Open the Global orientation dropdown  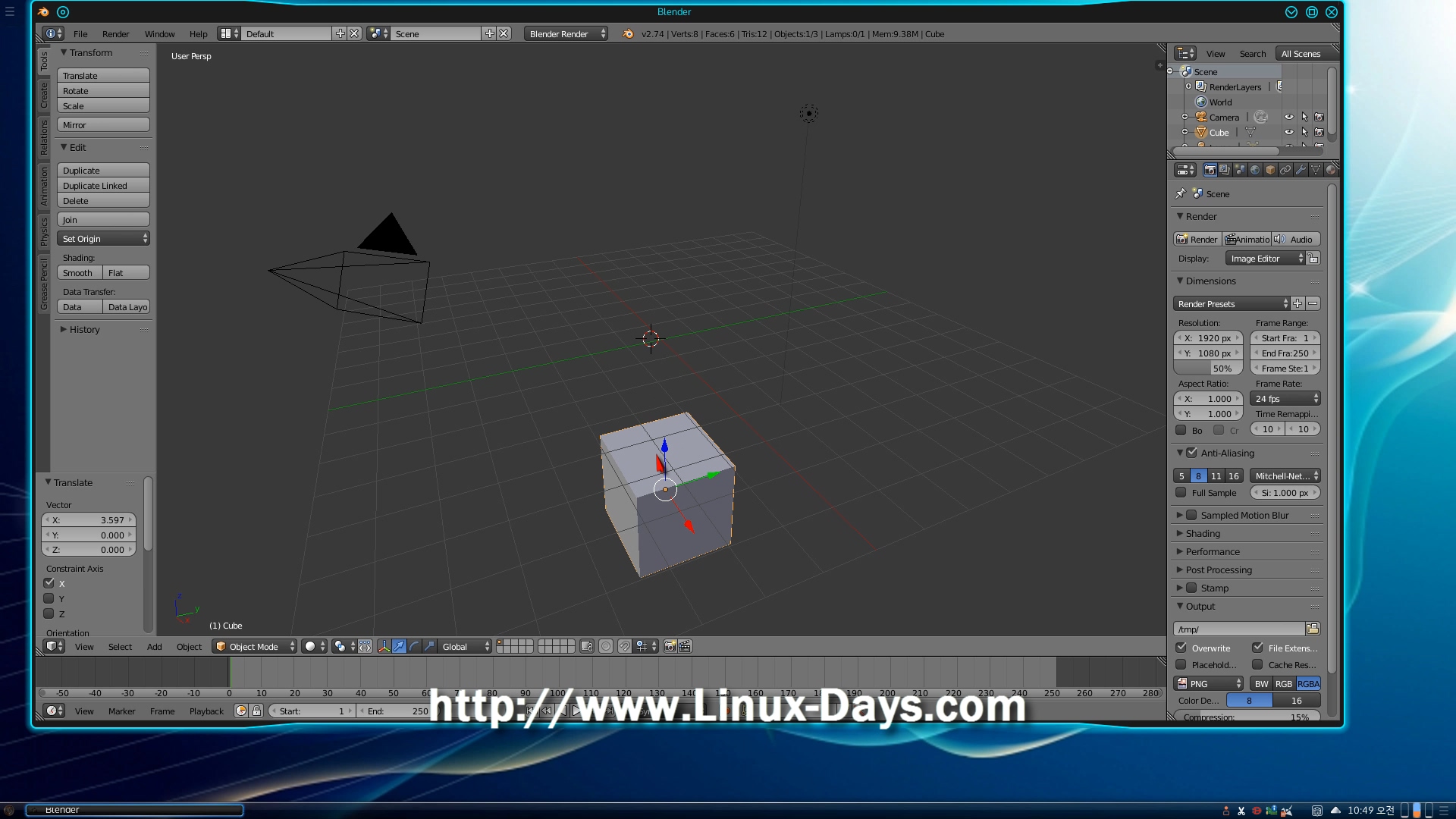coord(466,647)
